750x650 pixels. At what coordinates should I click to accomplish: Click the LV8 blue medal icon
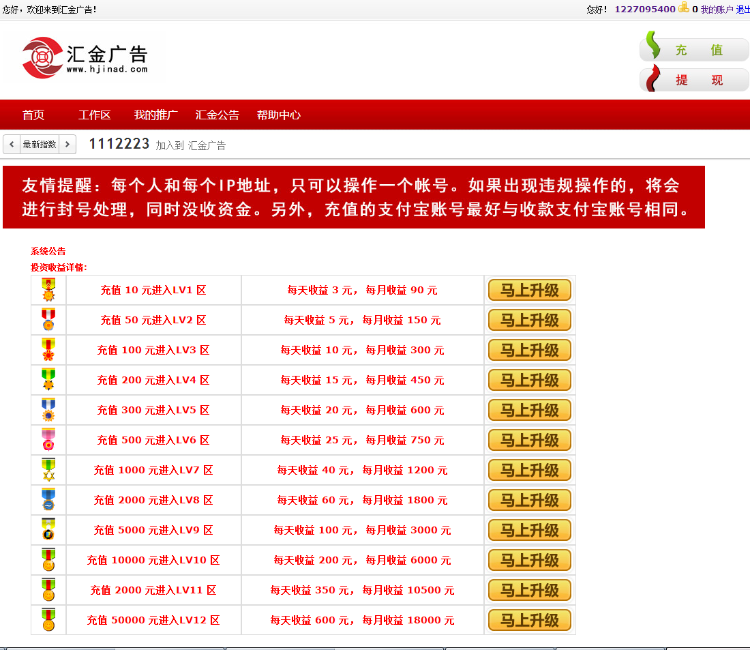point(48,500)
